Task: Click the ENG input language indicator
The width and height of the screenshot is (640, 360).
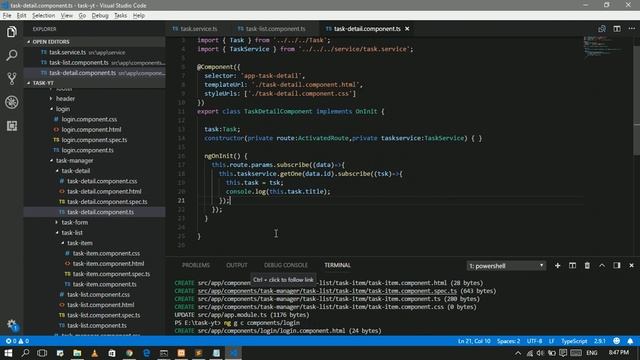Action: (591, 353)
